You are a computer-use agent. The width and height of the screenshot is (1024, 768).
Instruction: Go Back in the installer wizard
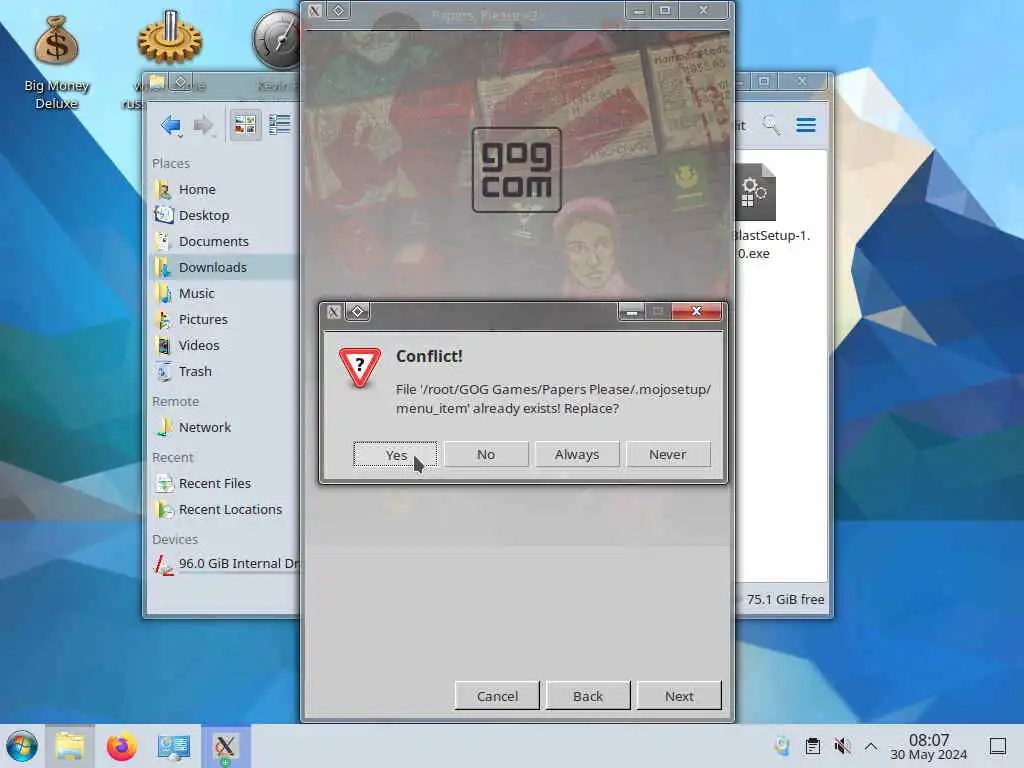588,696
